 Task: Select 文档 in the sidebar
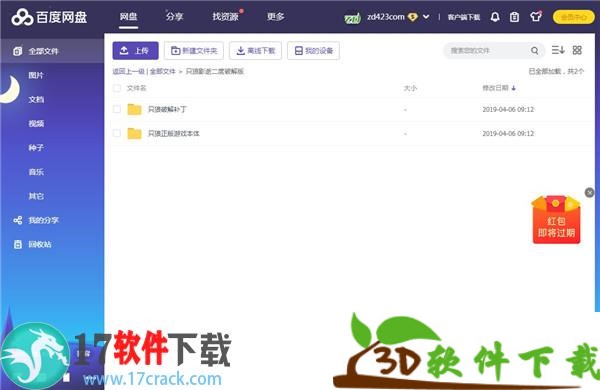(36, 100)
